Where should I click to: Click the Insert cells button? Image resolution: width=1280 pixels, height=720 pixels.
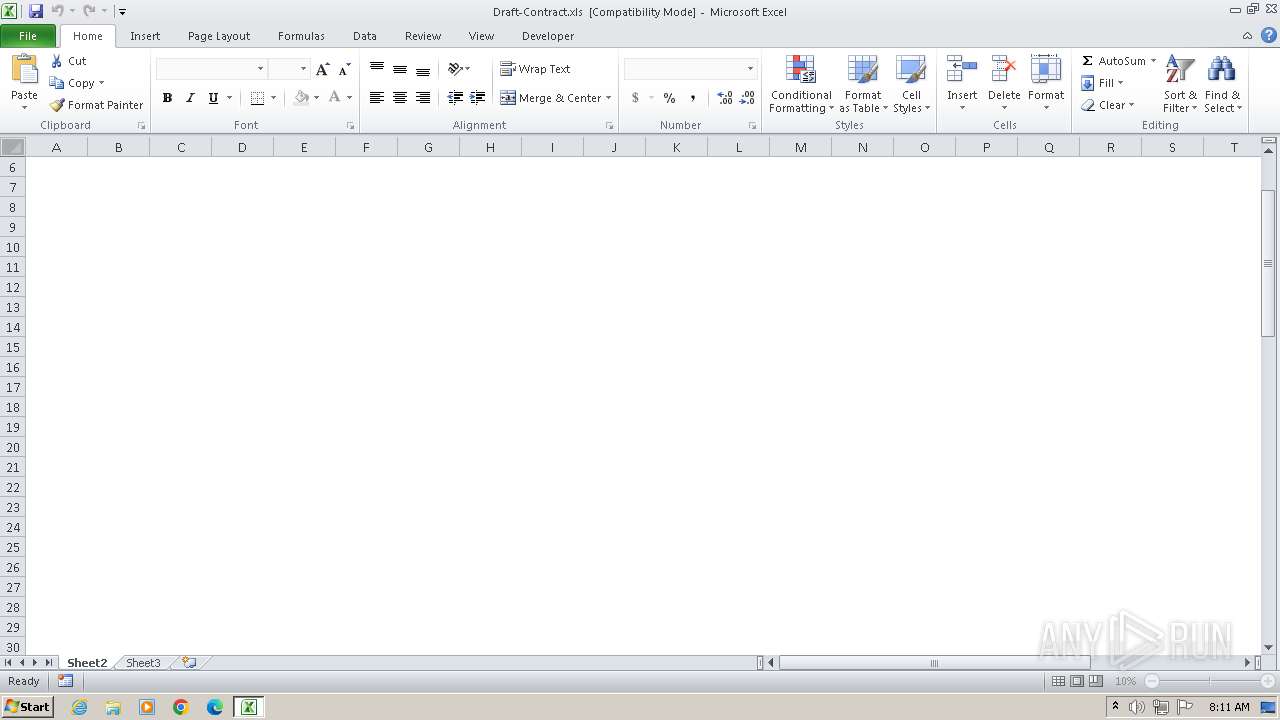[962, 85]
